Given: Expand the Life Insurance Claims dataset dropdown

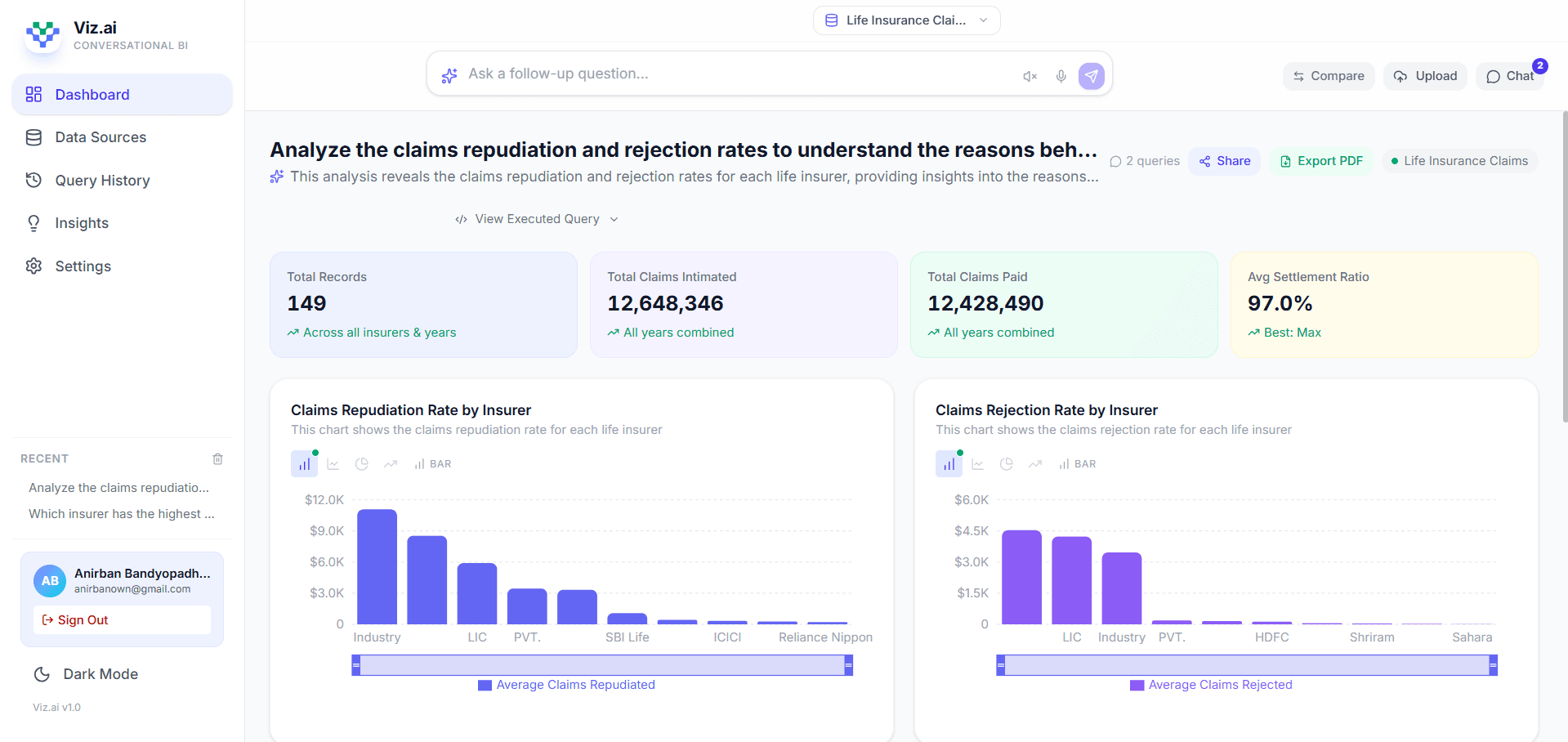Looking at the screenshot, I should [905, 20].
